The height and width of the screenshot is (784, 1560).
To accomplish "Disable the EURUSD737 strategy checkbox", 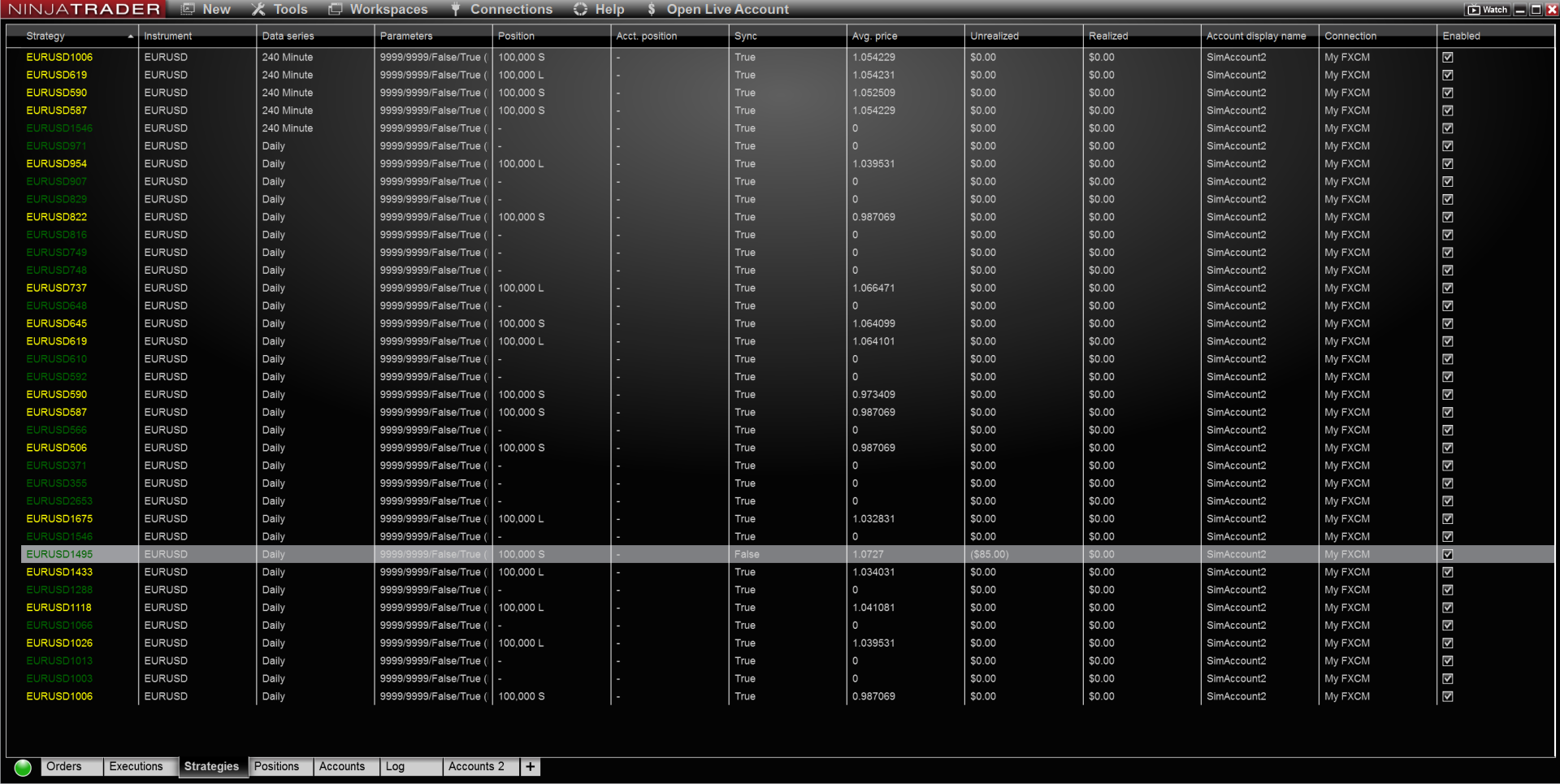I will click(x=1448, y=288).
